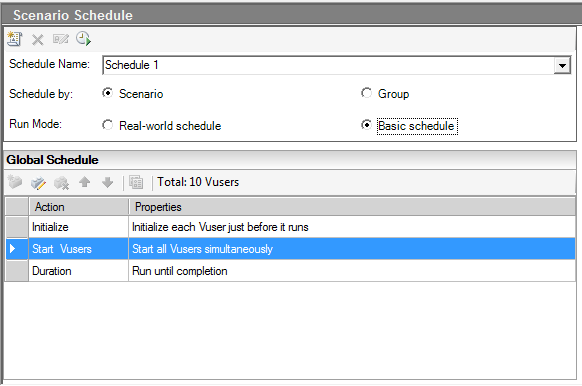
Task: Choose the Real-world schedule run mode
Action: click(107, 125)
